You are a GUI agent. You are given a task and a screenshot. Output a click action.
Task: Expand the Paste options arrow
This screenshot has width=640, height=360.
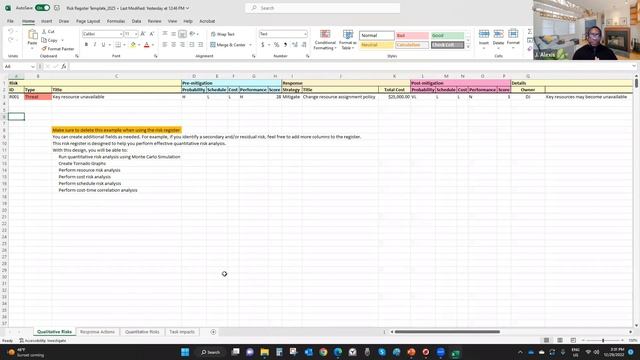[32, 49]
